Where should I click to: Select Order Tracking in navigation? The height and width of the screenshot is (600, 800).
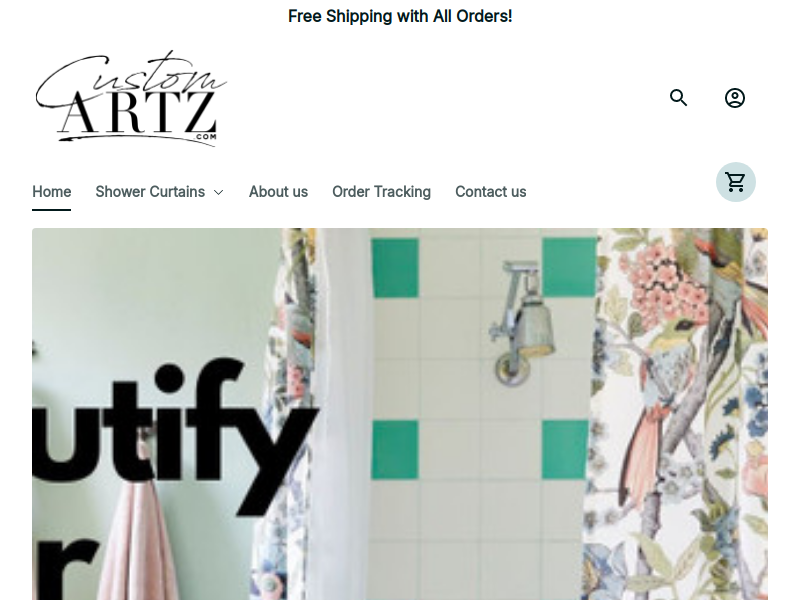click(381, 192)
